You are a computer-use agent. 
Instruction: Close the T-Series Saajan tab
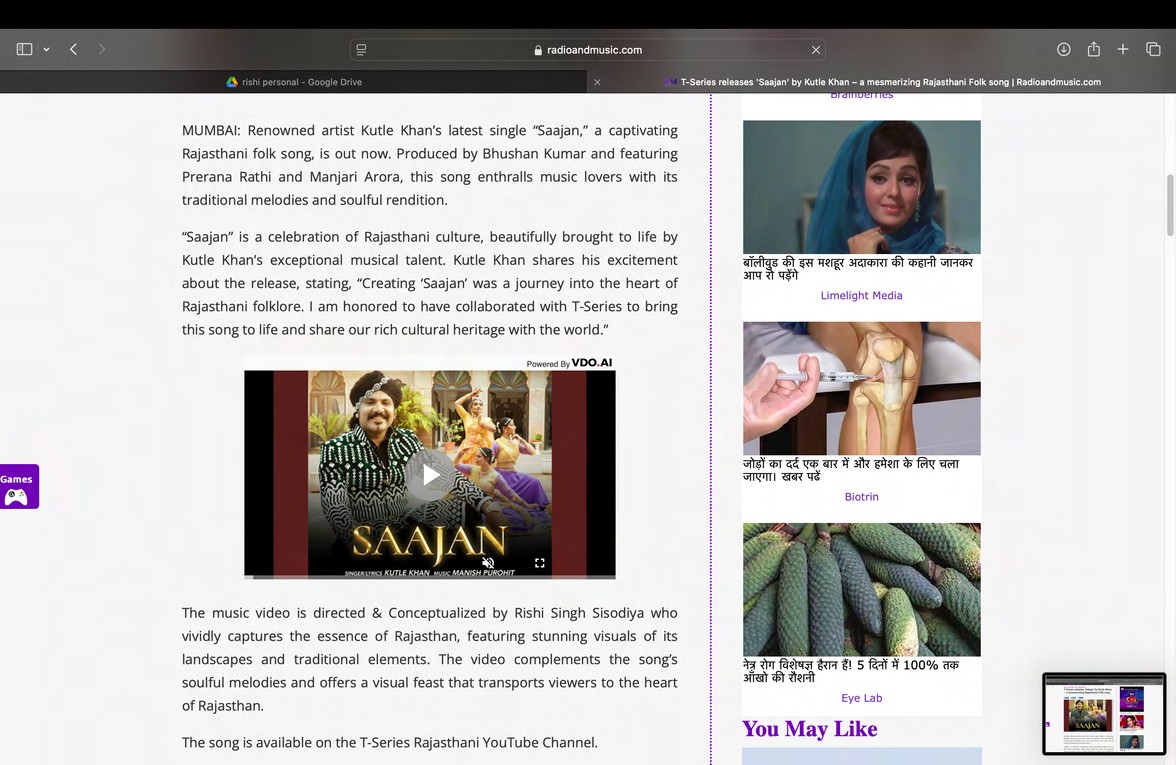[x=597, y=82]
